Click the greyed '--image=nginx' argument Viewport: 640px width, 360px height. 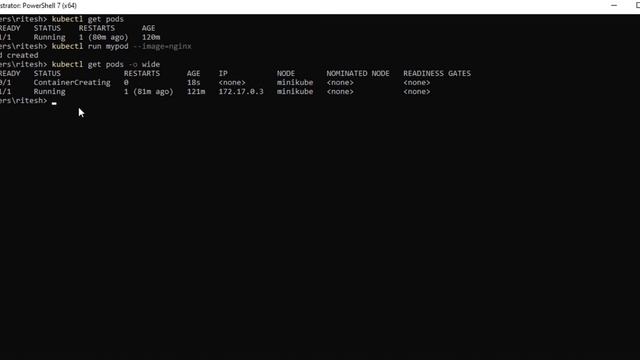click(x=162, y=46)
